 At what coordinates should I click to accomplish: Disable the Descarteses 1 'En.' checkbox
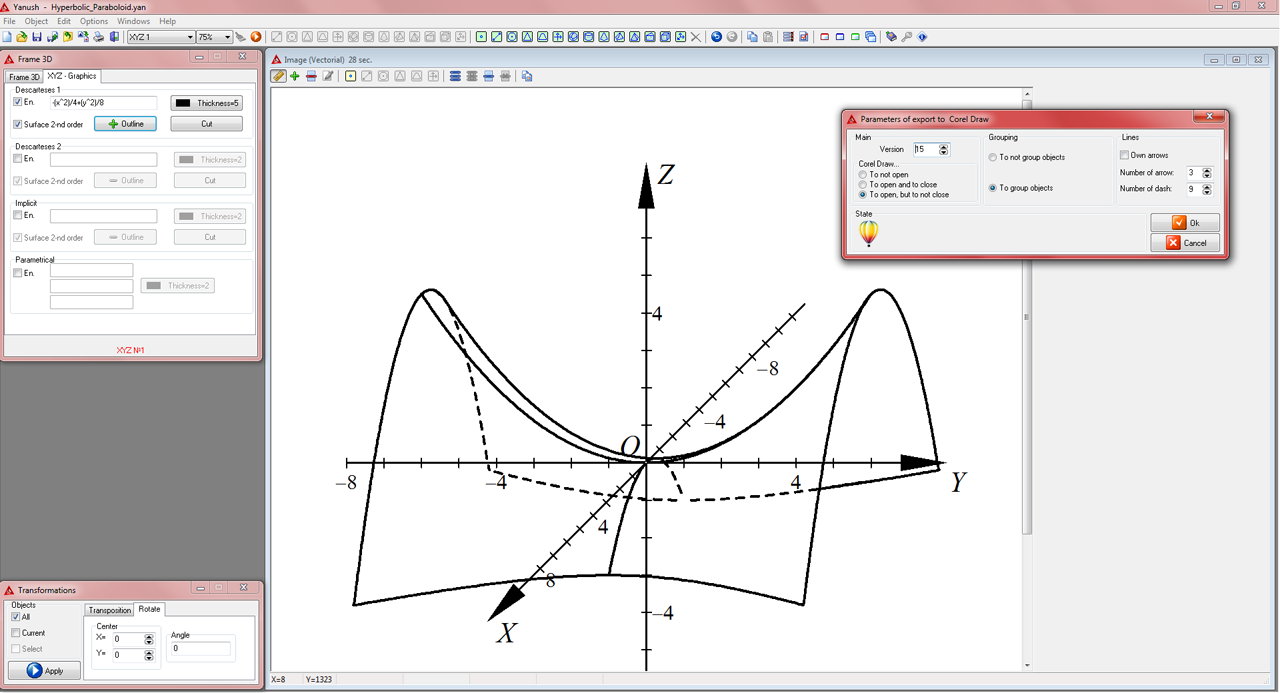[x=18, y=102]
